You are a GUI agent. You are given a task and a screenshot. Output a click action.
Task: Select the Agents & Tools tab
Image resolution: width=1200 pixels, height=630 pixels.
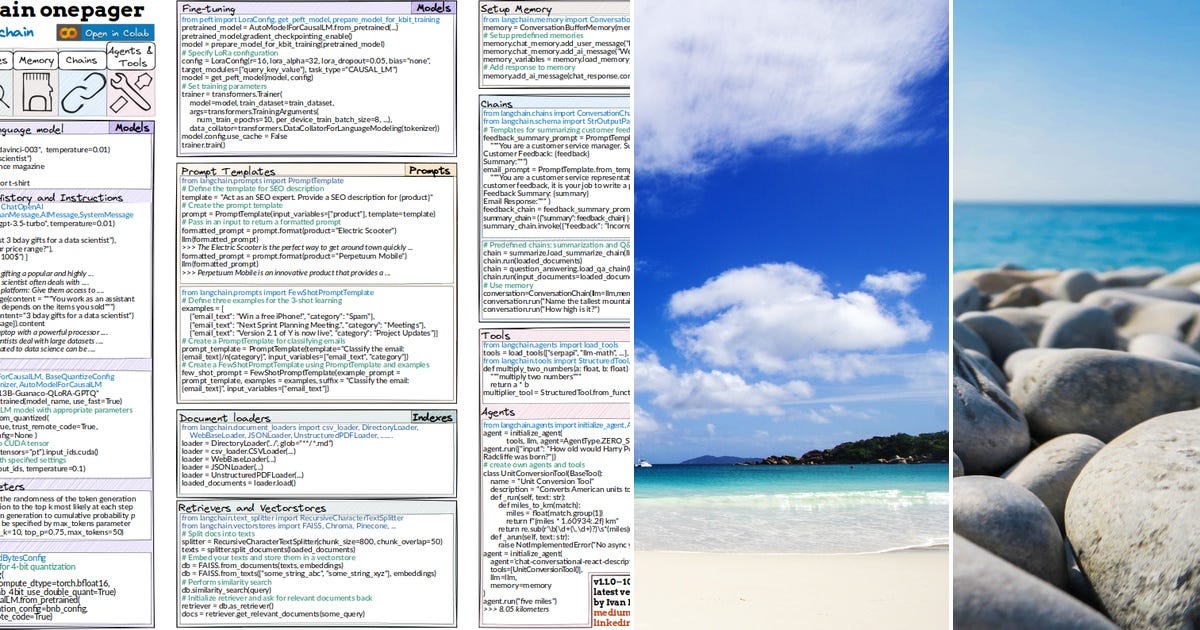coord(132,56)
